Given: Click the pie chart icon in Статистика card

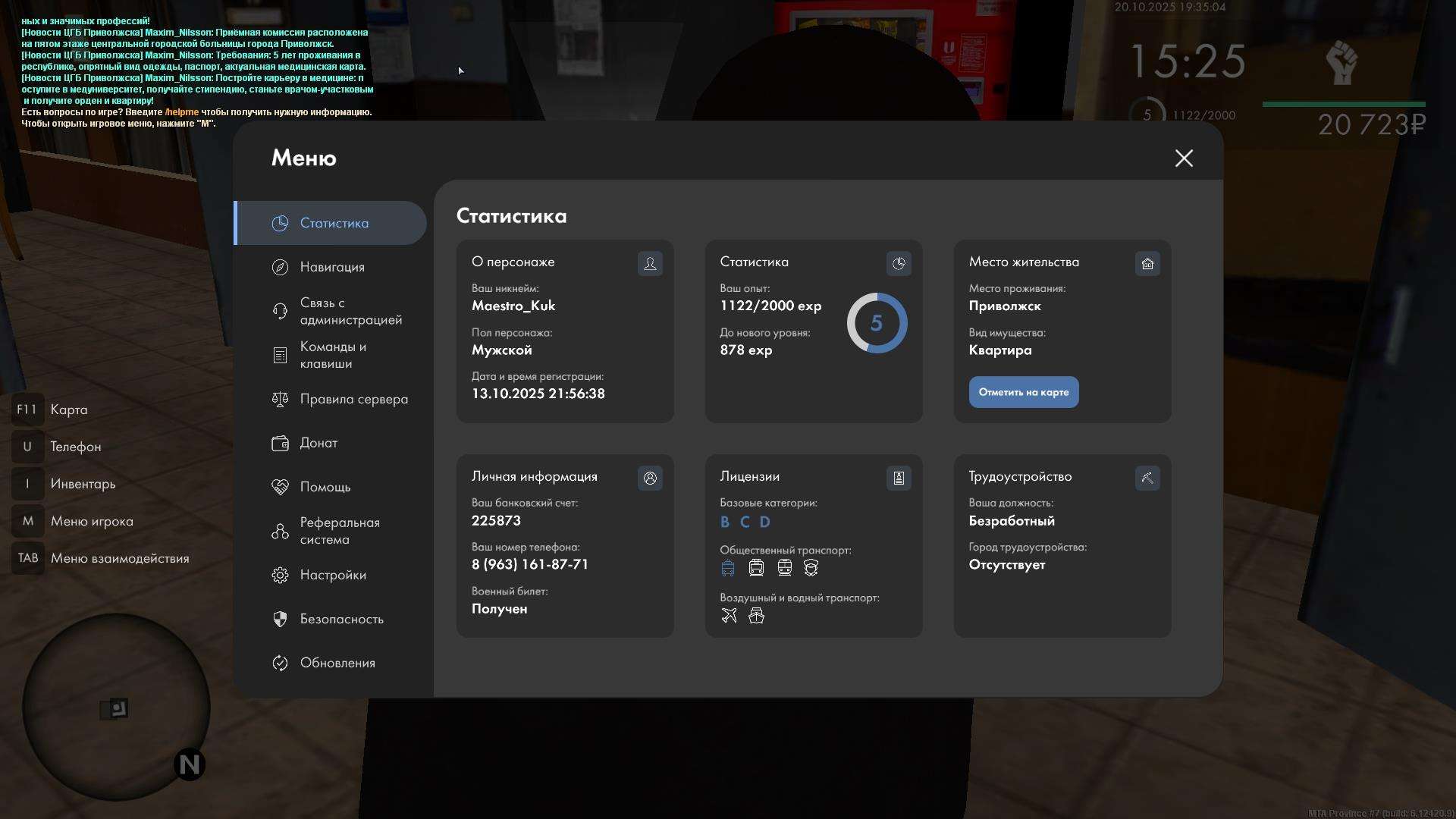Looking at the screenshot, I should [899, 263].
